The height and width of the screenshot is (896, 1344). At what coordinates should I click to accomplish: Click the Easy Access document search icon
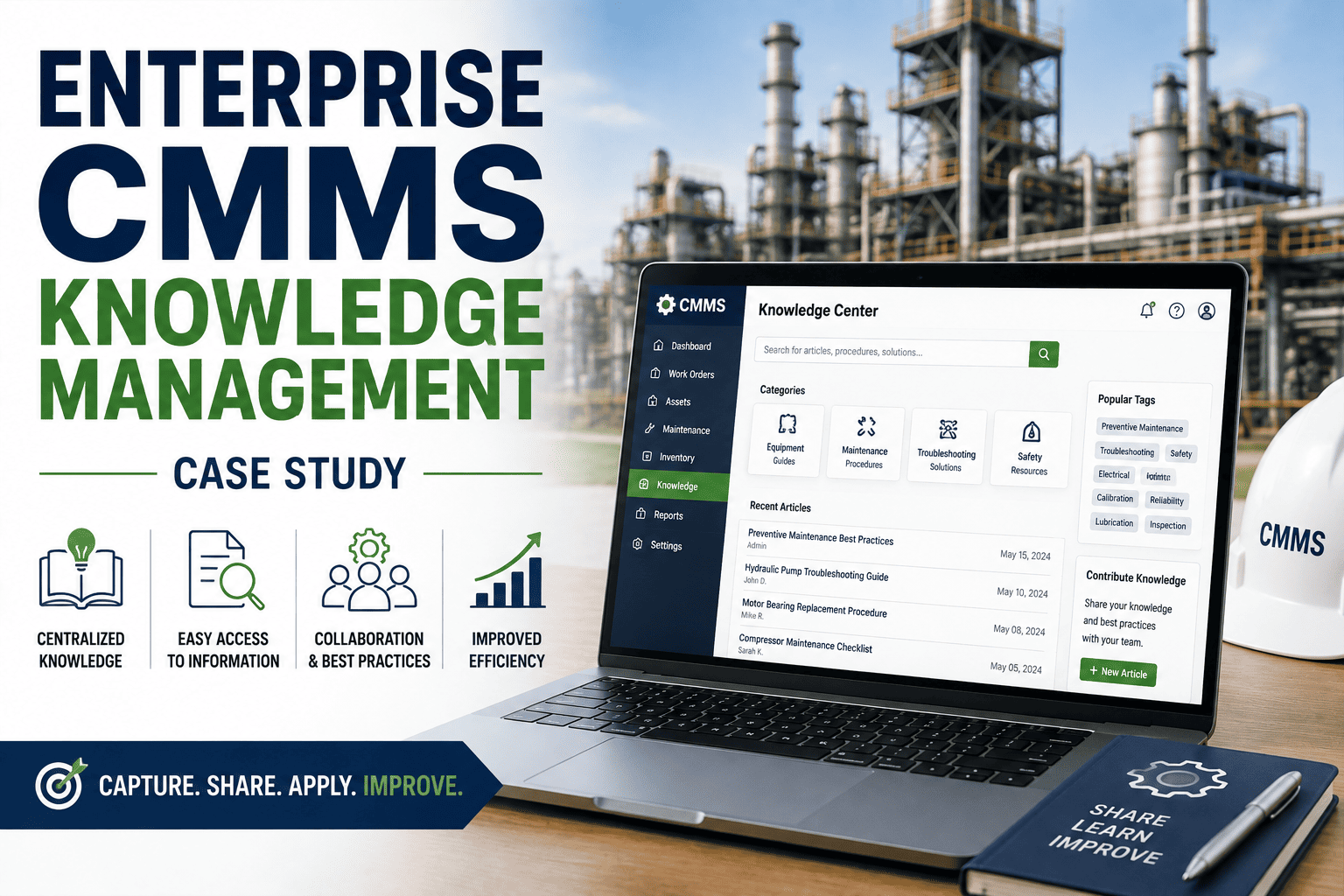click(226, 570)
